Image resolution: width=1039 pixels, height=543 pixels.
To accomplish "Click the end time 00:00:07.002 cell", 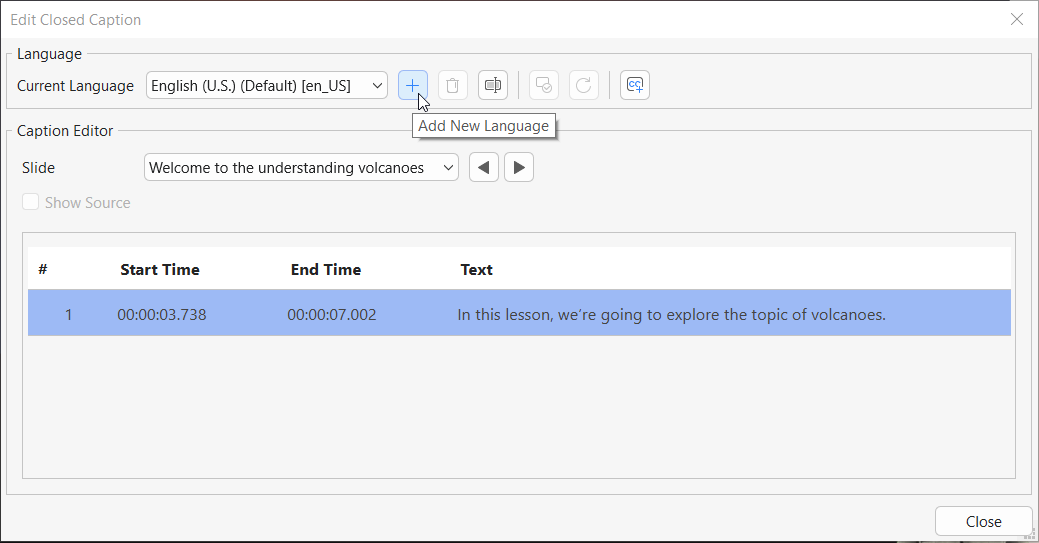I will [332, 315].
